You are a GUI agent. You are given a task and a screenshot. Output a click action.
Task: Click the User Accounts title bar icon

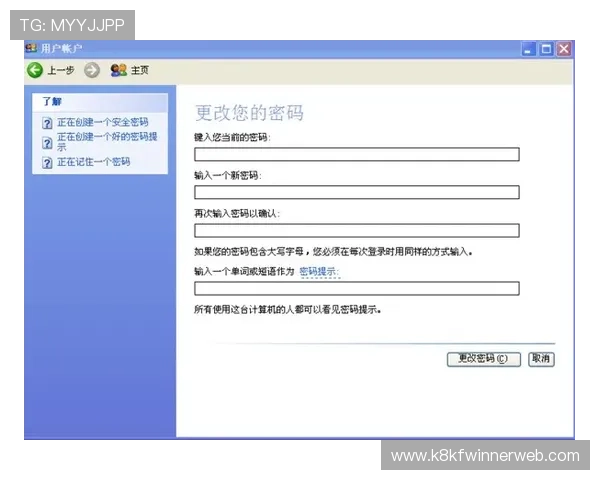click(31, 49)
